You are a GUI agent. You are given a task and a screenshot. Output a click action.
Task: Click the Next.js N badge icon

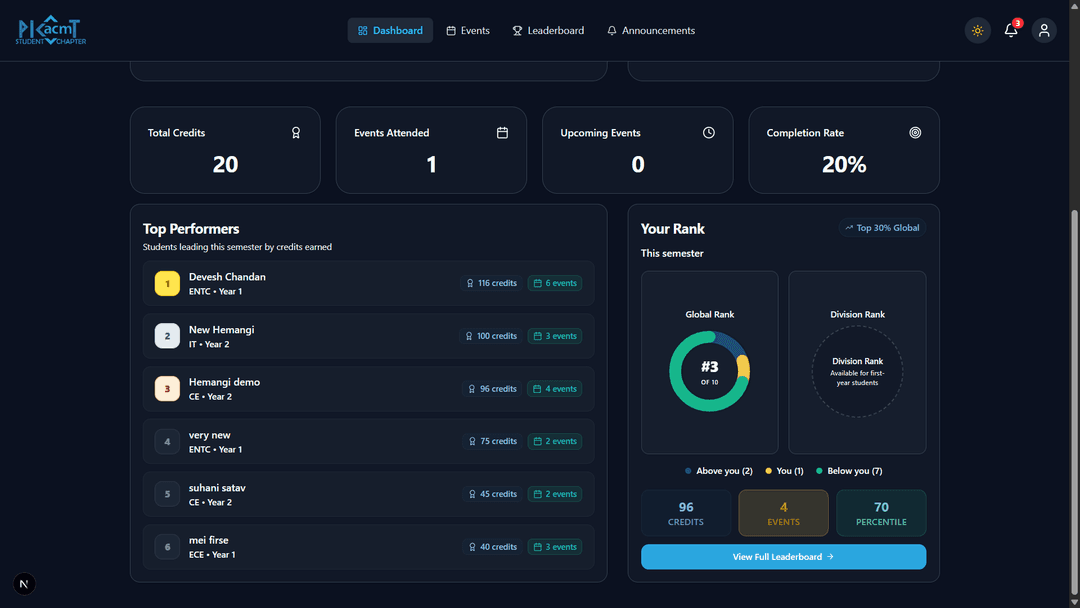[x=25, y=584]
